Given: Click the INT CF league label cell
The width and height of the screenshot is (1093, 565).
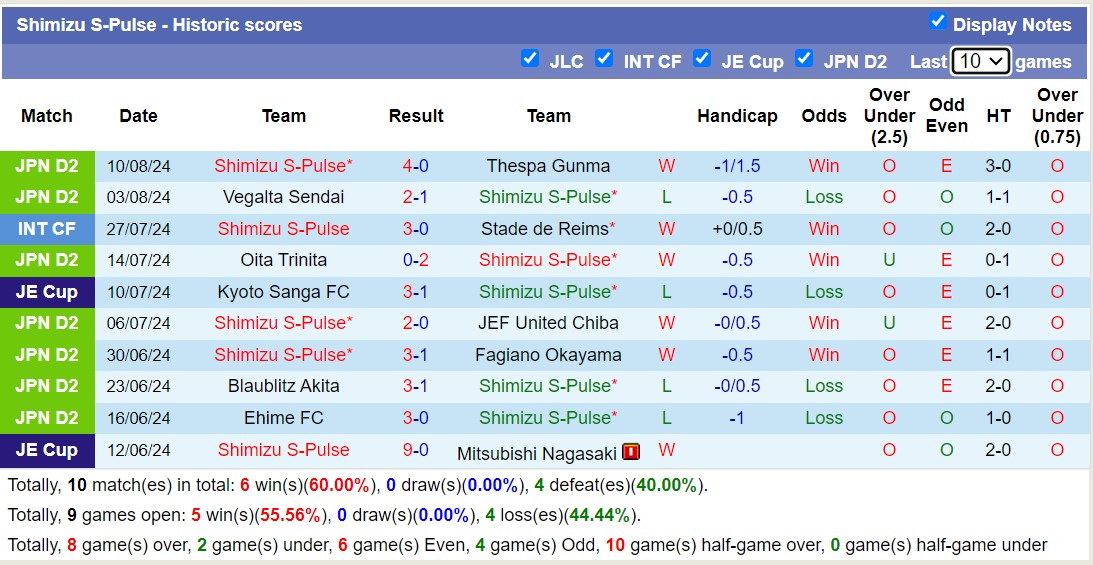Looking at the screenshot, I should click(47, 229).
